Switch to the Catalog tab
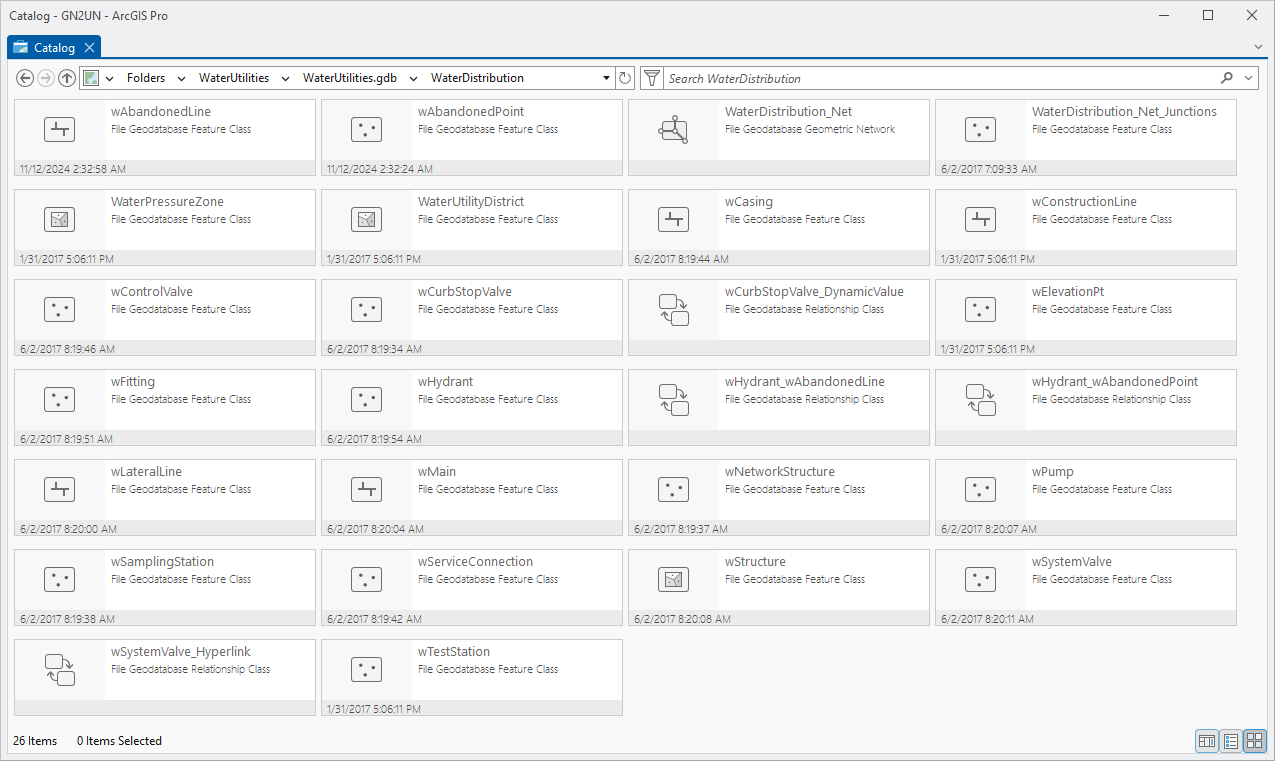This screenshot has width=1275, height=761. 53,46
